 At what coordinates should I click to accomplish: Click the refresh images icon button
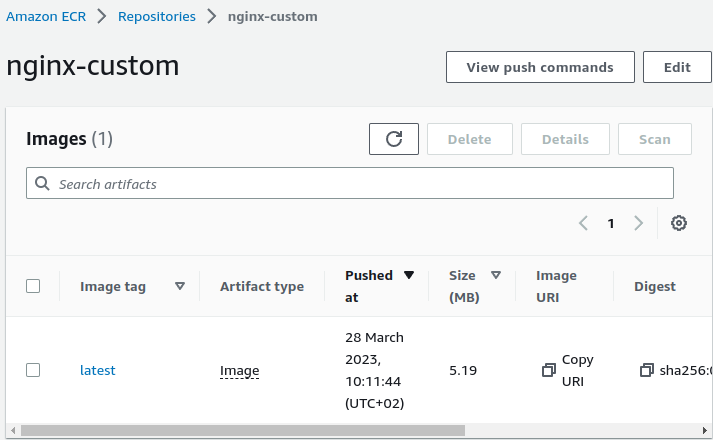[x=393, y=139]
